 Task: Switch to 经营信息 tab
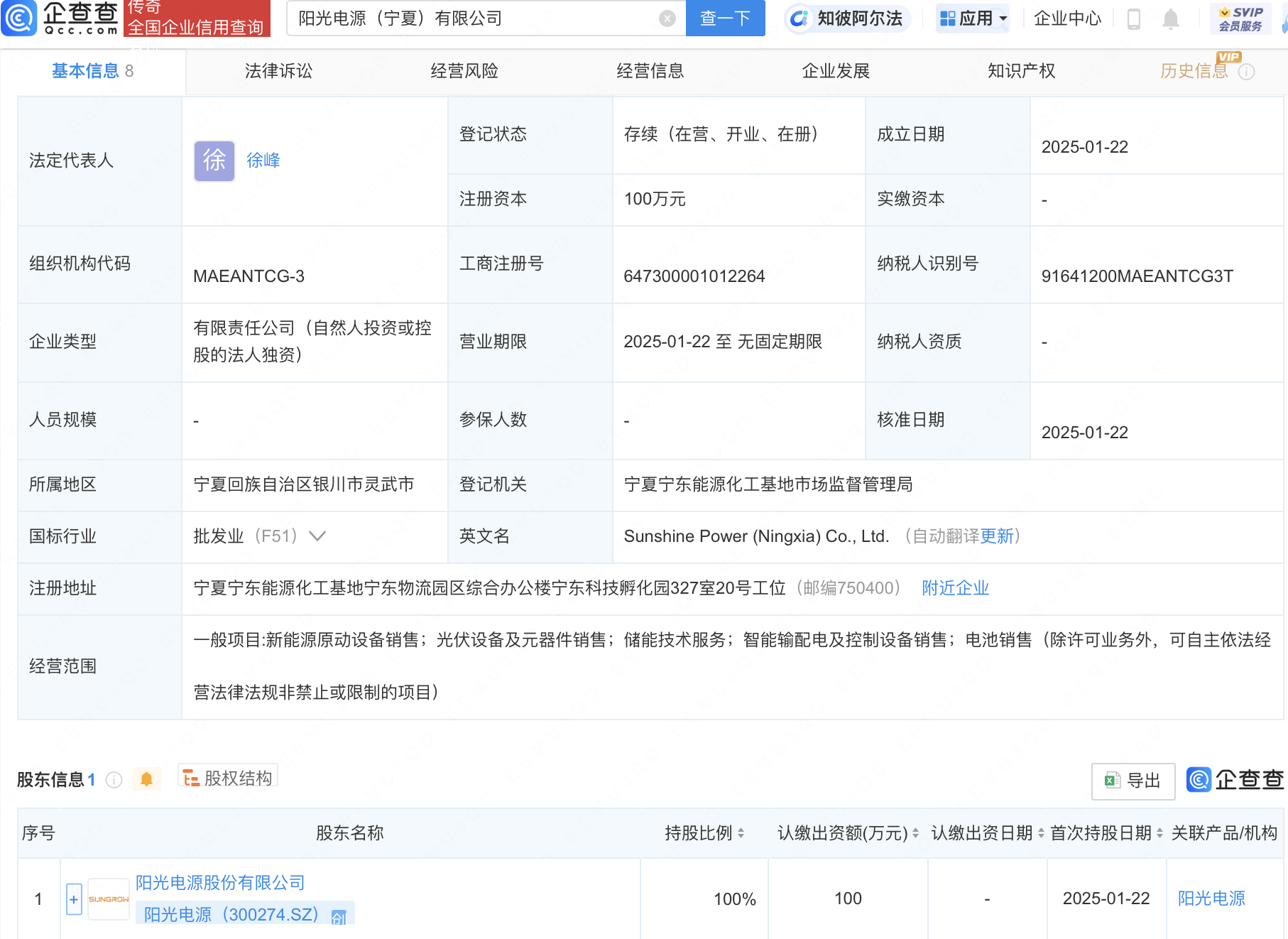650,71
